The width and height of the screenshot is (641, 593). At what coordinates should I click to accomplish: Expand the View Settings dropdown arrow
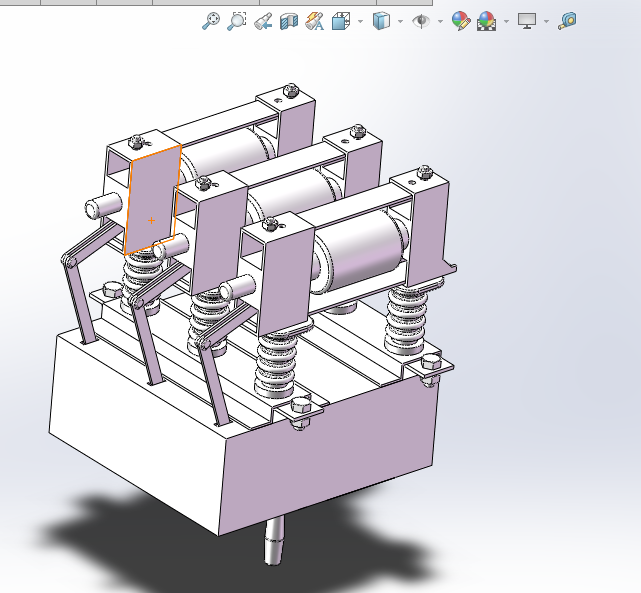click(x=546, y=21)
